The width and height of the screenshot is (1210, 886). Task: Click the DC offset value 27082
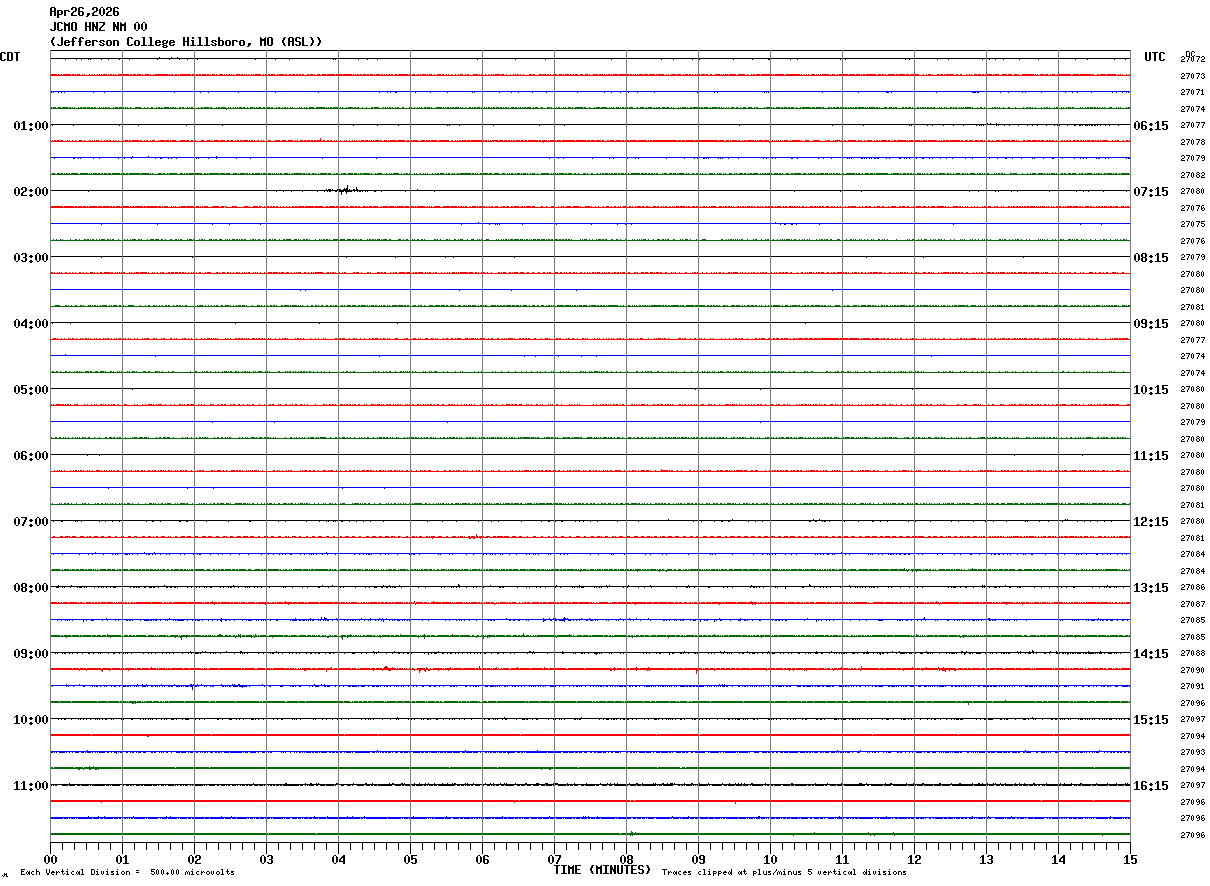click(x=1192, y=175)
